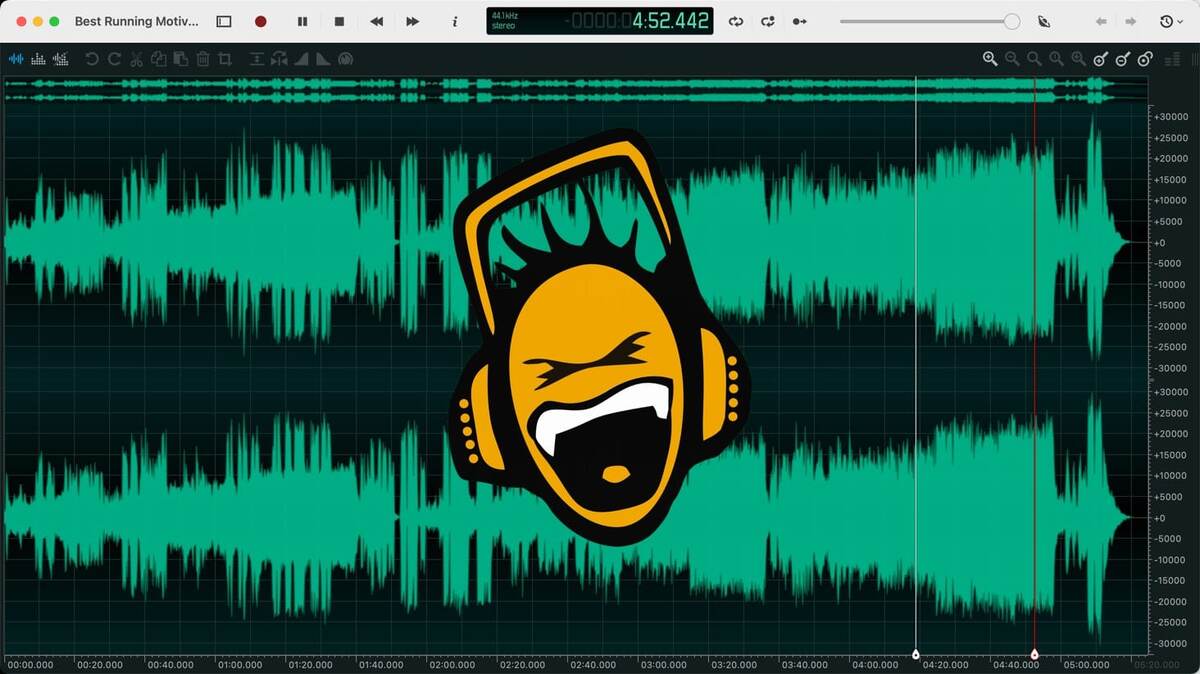Click 02:20.000 on the timeline ruler
The width and height of the screenshot is (1200, 674).
[x=521, y=665]
